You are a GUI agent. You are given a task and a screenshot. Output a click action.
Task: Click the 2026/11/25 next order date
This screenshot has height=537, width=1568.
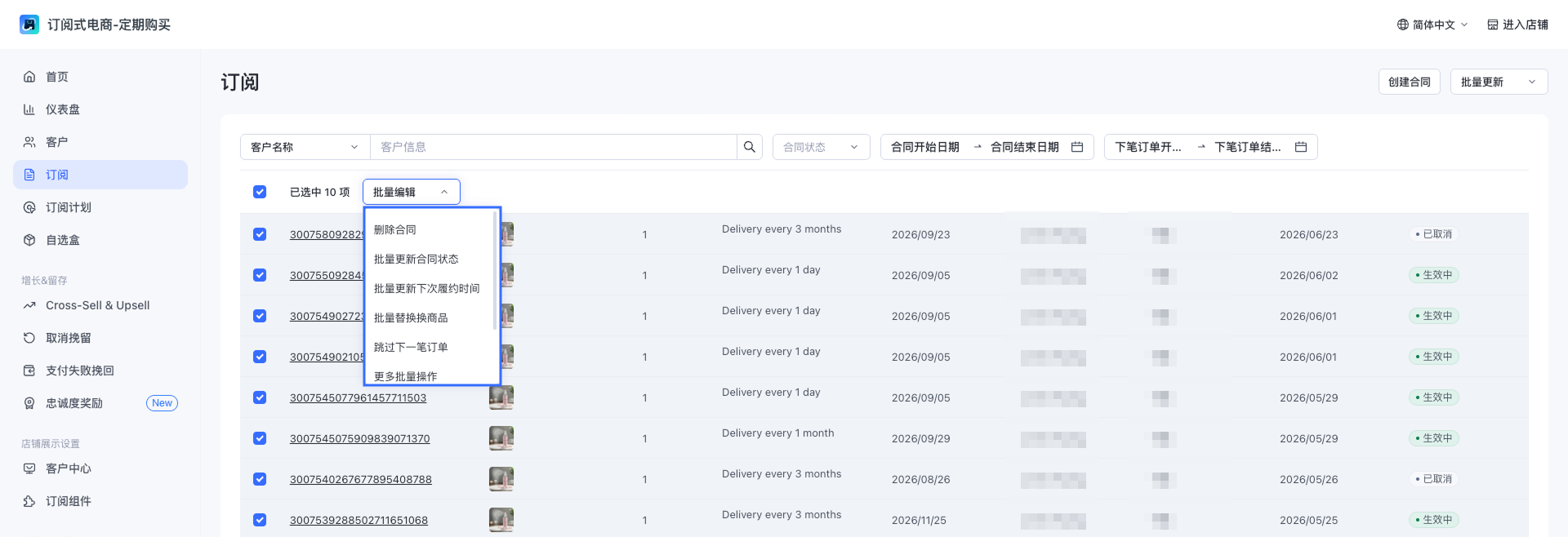919,520
